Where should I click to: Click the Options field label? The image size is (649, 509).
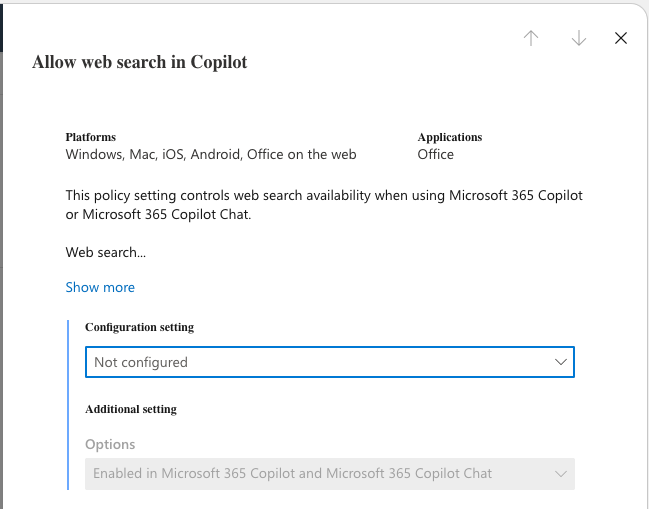point(110,444)
